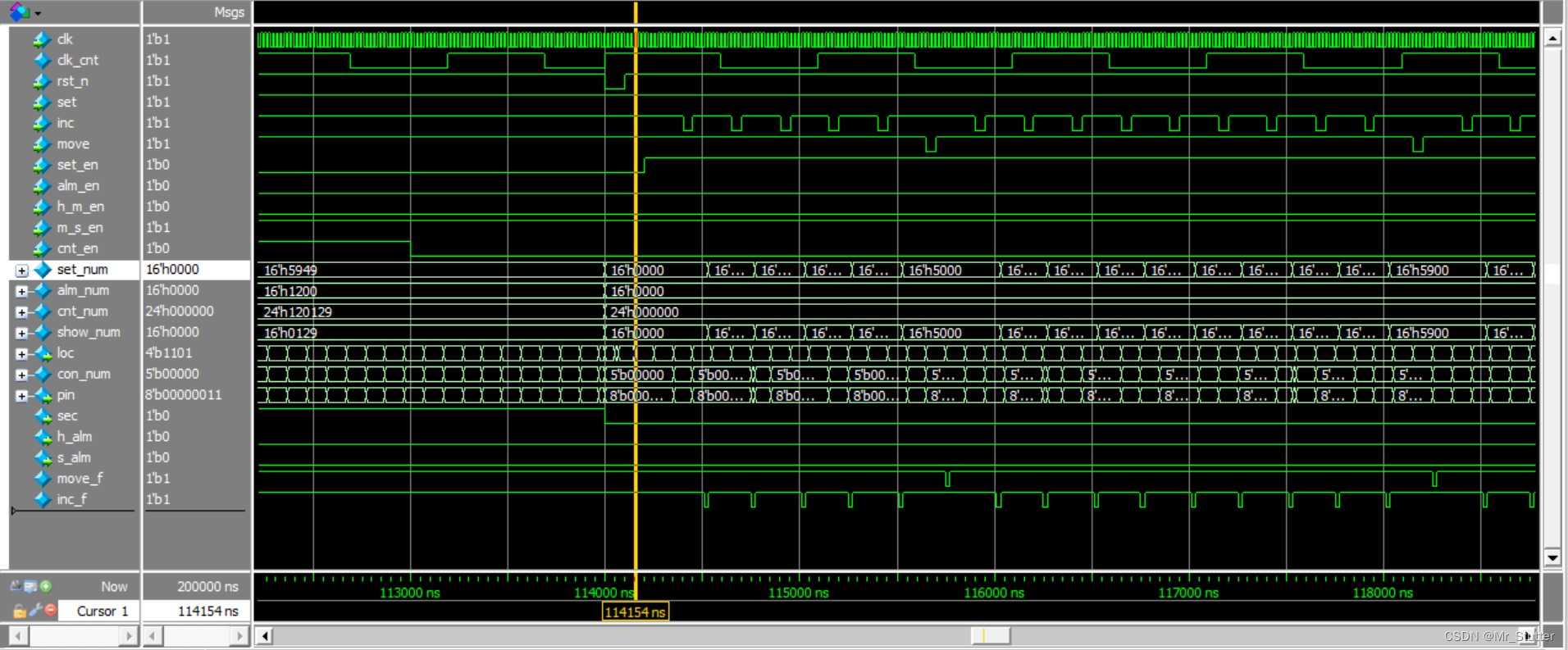Click the cnt_num value 24'h000000 in Msgs
This screenshot has width=1568, height=650.
tap(180, 311)
